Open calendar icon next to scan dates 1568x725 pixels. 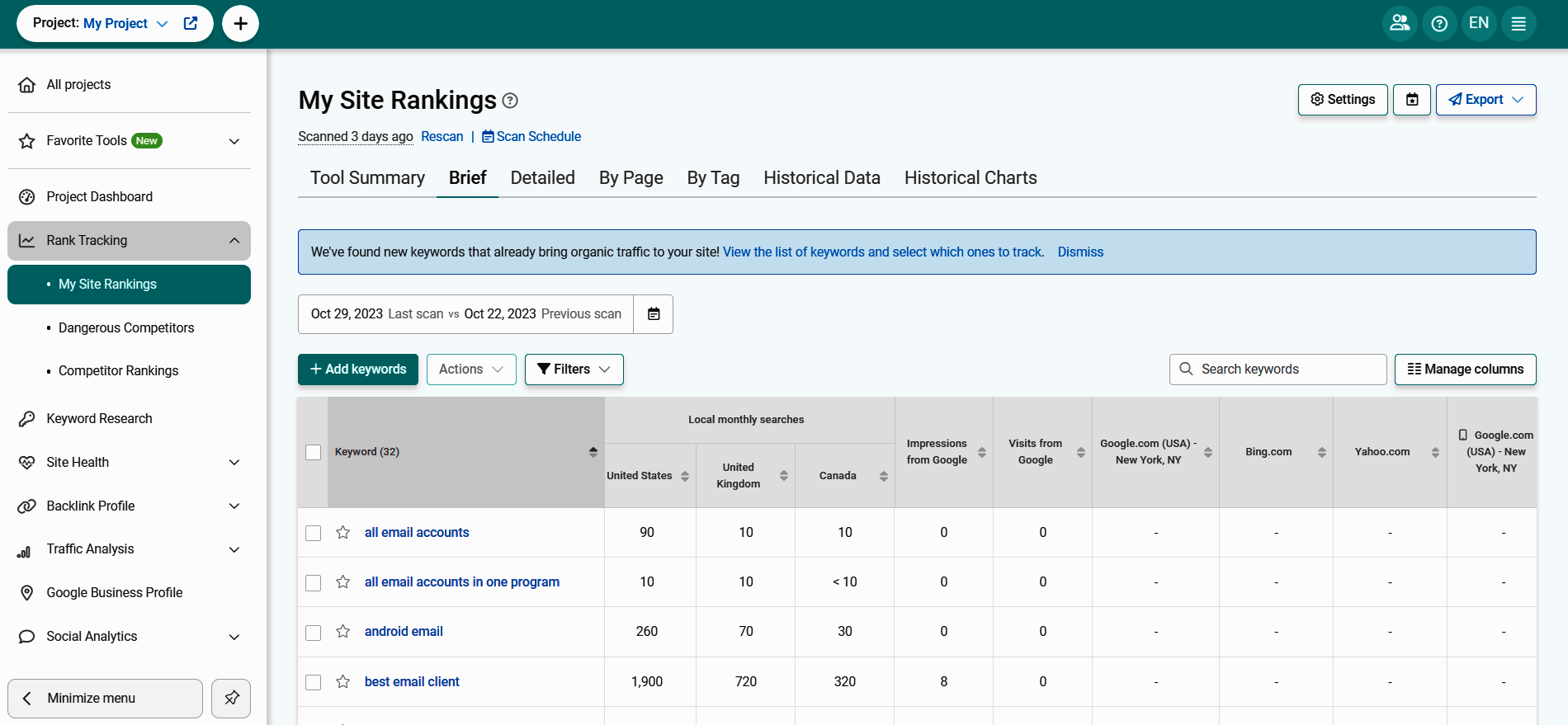pyautogui.click(x=654, y=314)
